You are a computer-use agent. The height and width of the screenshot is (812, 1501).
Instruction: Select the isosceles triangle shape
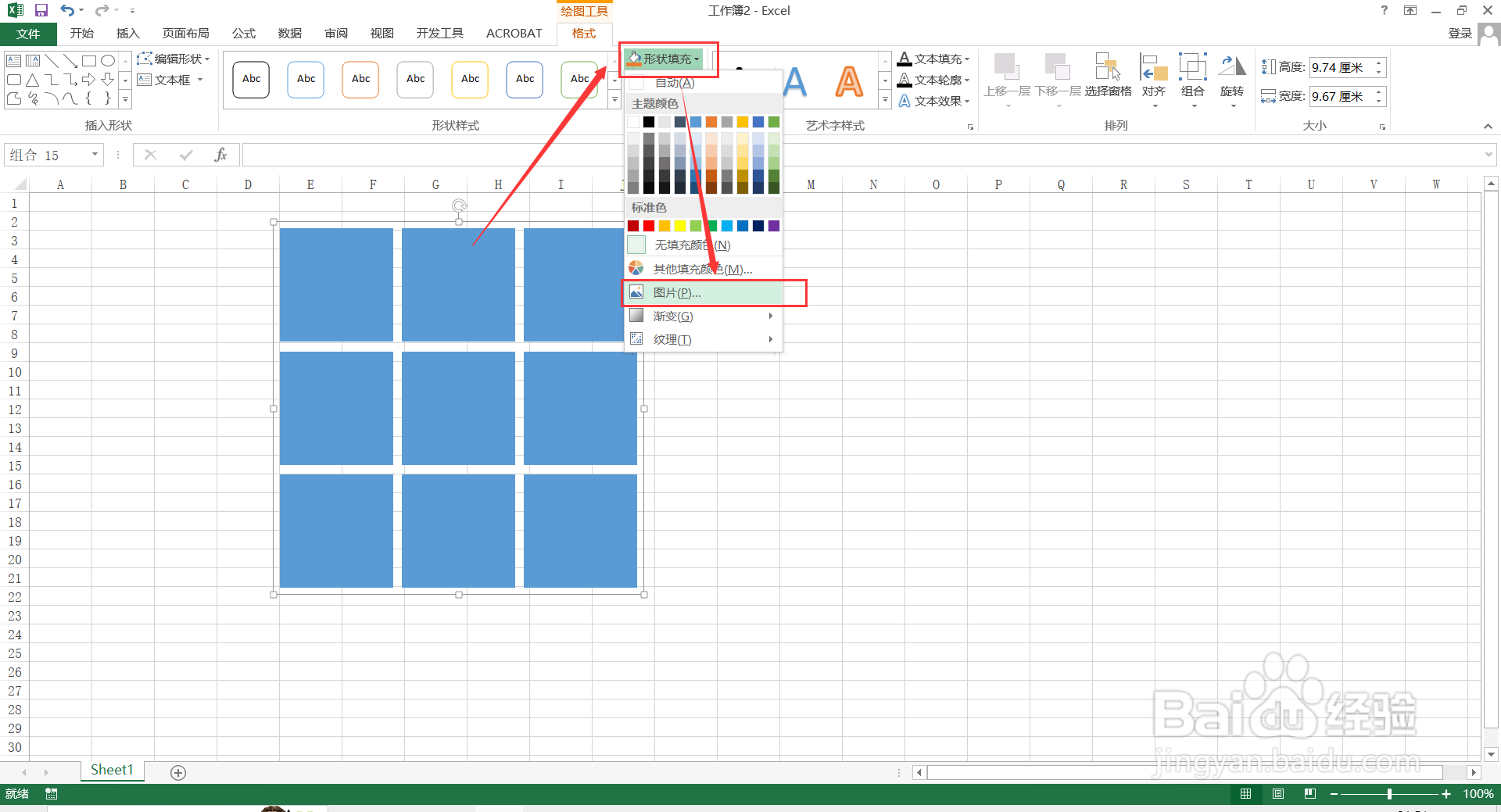[x=33, y=80]
